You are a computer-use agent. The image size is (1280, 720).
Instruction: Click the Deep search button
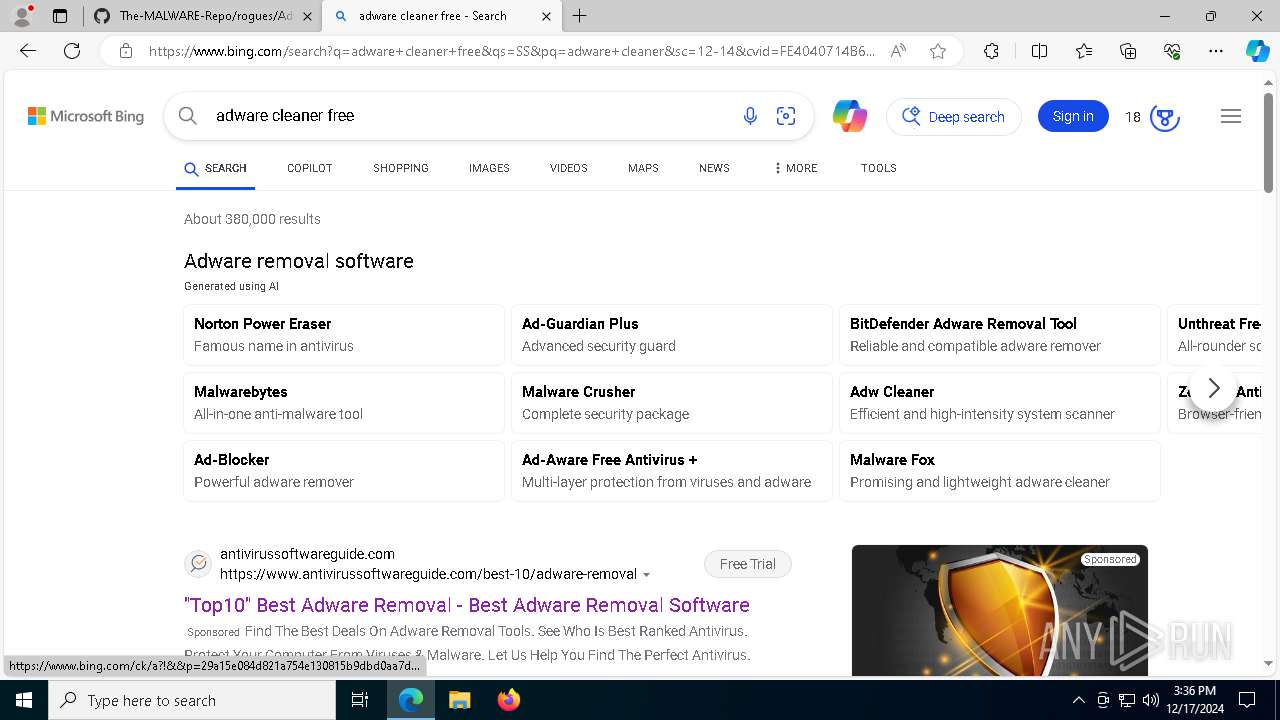[954, 117]
